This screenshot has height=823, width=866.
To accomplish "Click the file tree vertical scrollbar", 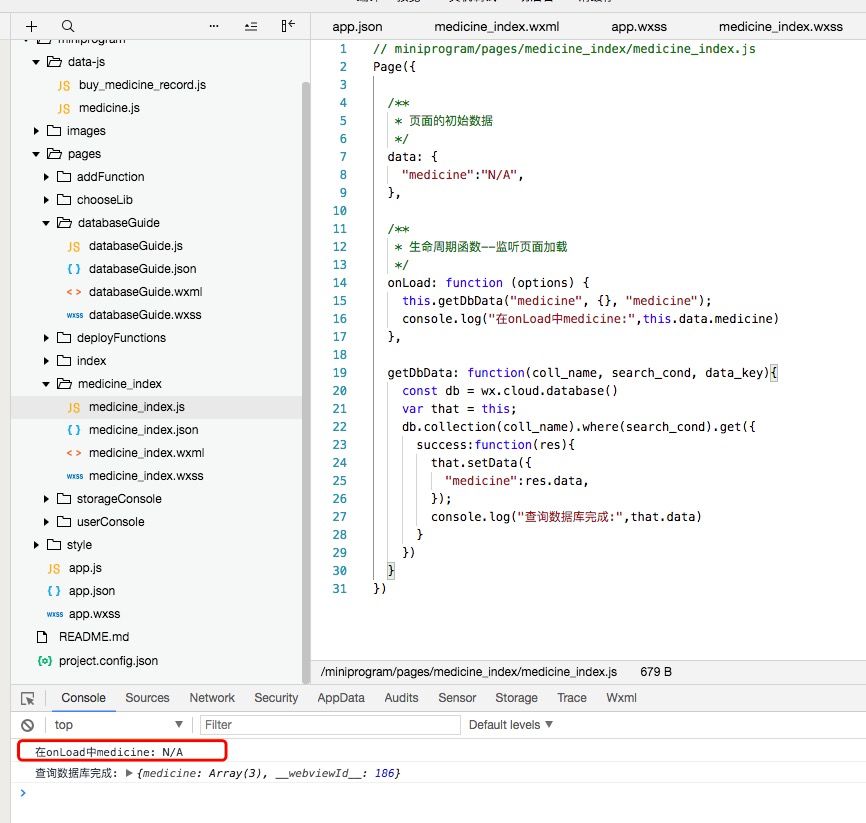I will pyautogui.click(x=305, y=381).
